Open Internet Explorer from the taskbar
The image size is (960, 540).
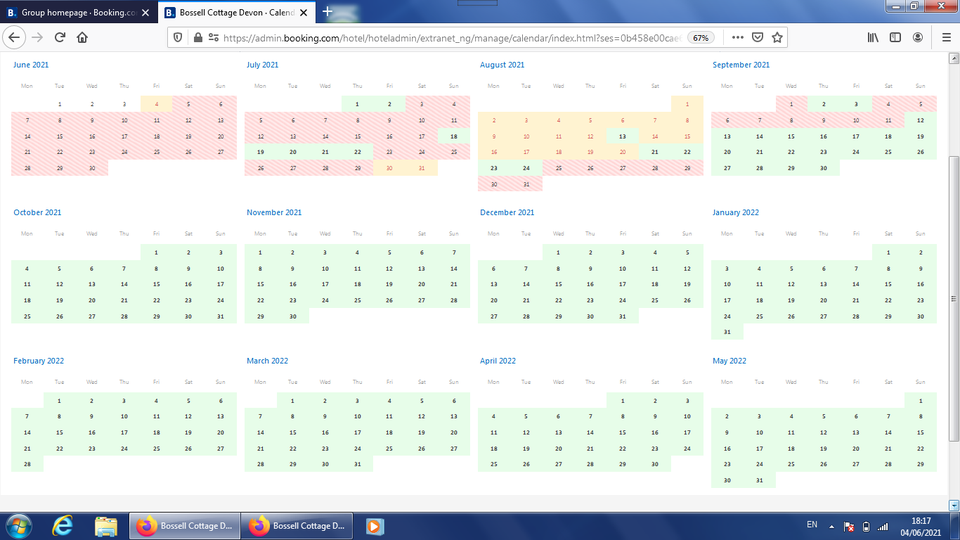point(64,525)
